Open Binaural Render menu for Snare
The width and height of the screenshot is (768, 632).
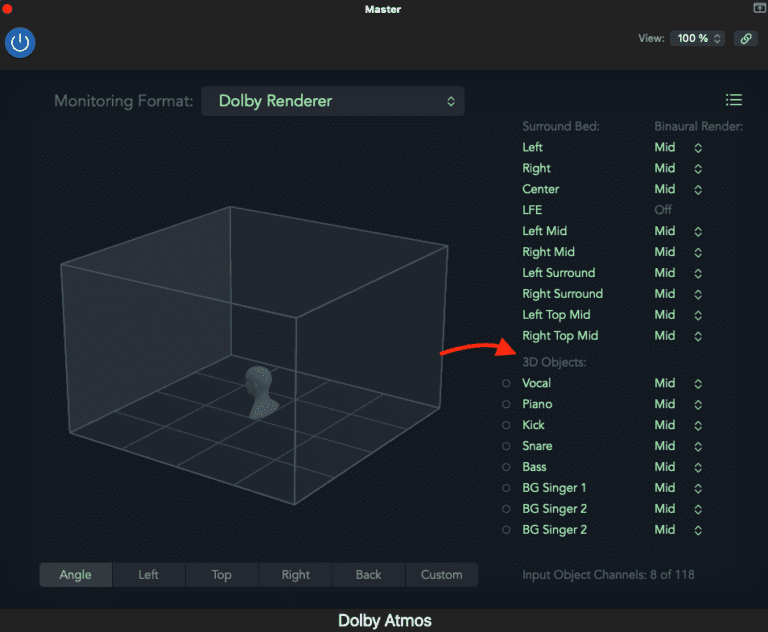678,446
